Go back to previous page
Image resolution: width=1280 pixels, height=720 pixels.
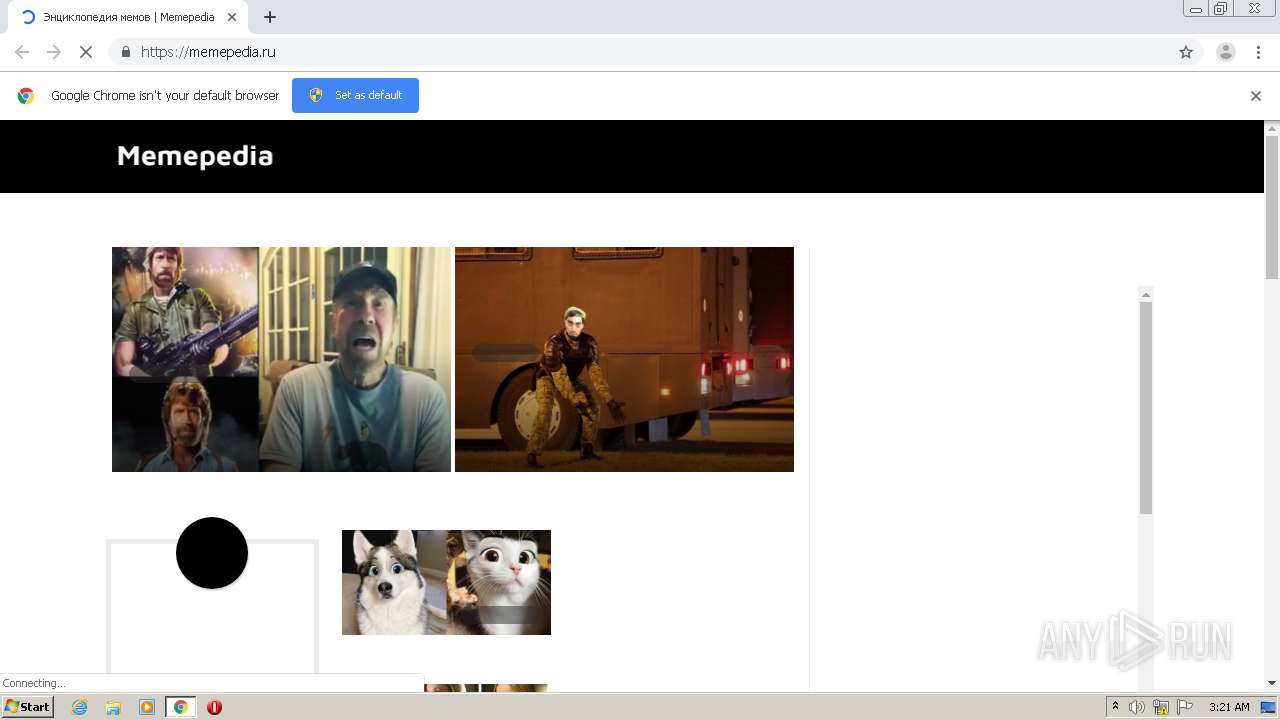pos(22,52)
